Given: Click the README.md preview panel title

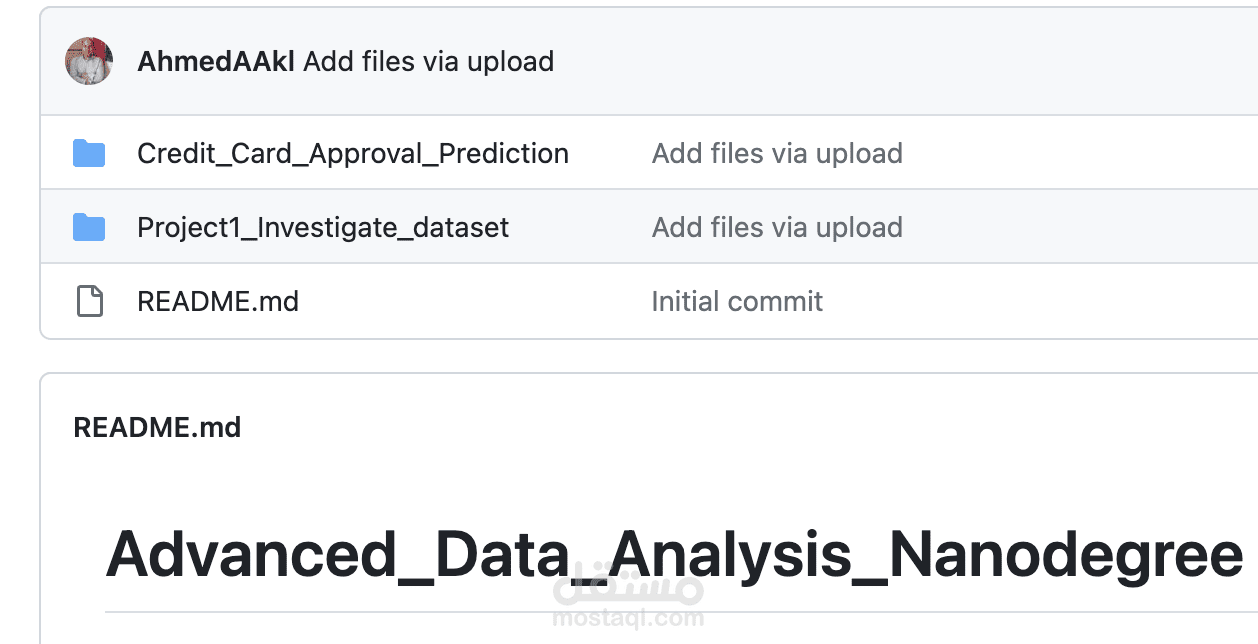Looking at the screenshot, I should click(157, 428).
